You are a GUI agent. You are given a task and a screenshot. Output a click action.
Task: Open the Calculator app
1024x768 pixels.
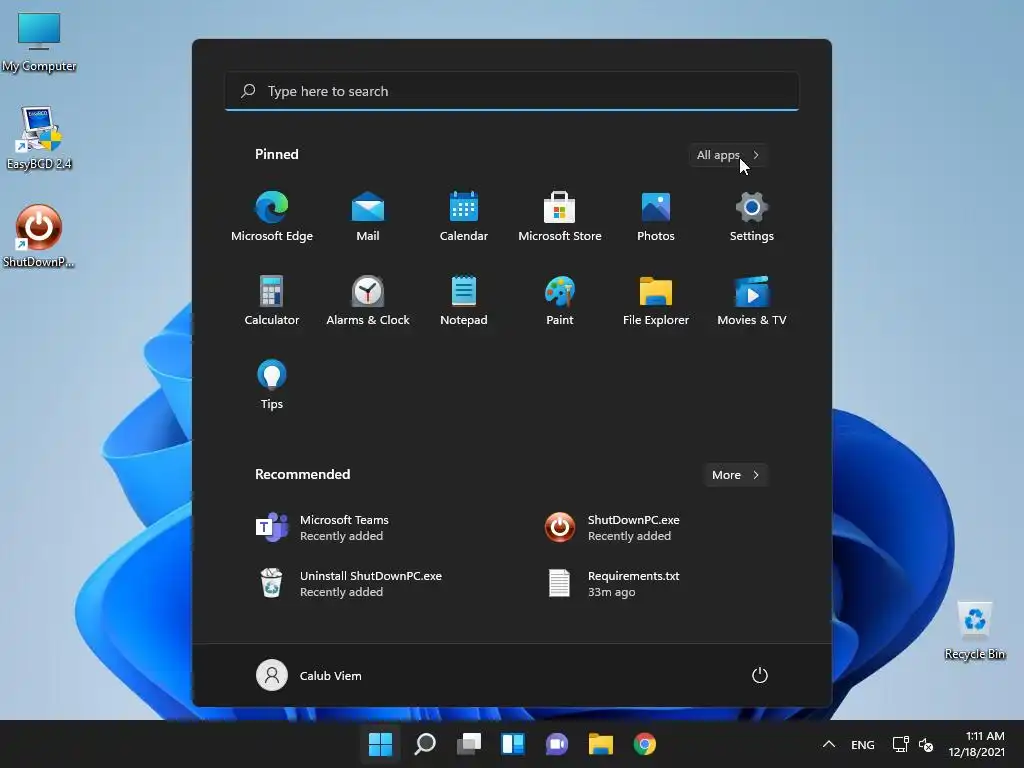tap(272, 300)
